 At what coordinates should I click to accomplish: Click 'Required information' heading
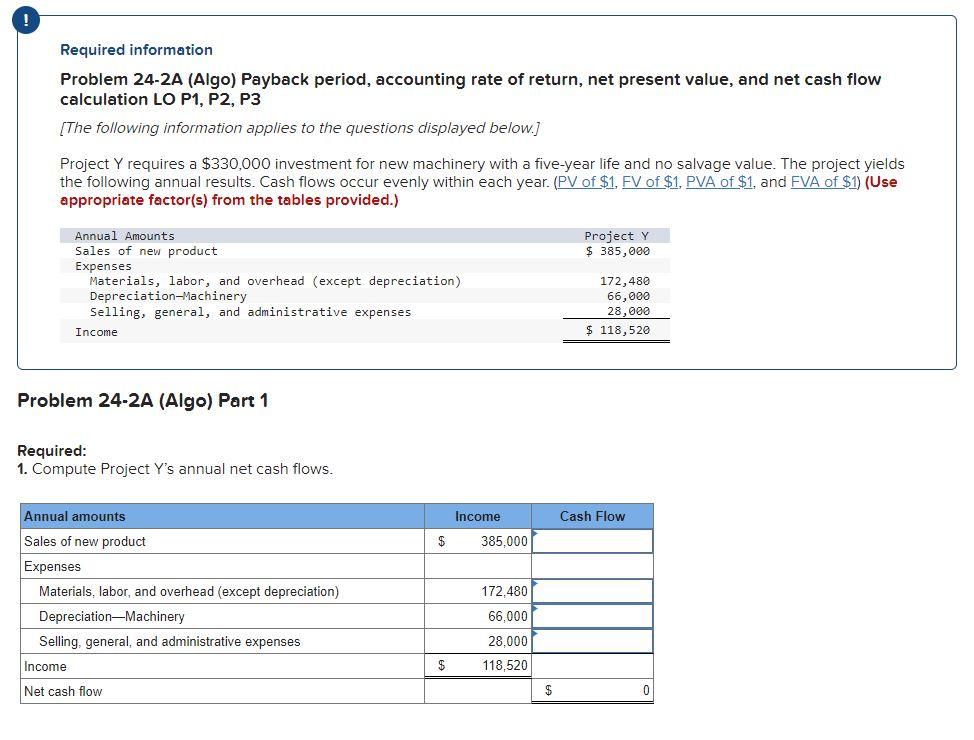pyautogui.click(x=136, y=50)
